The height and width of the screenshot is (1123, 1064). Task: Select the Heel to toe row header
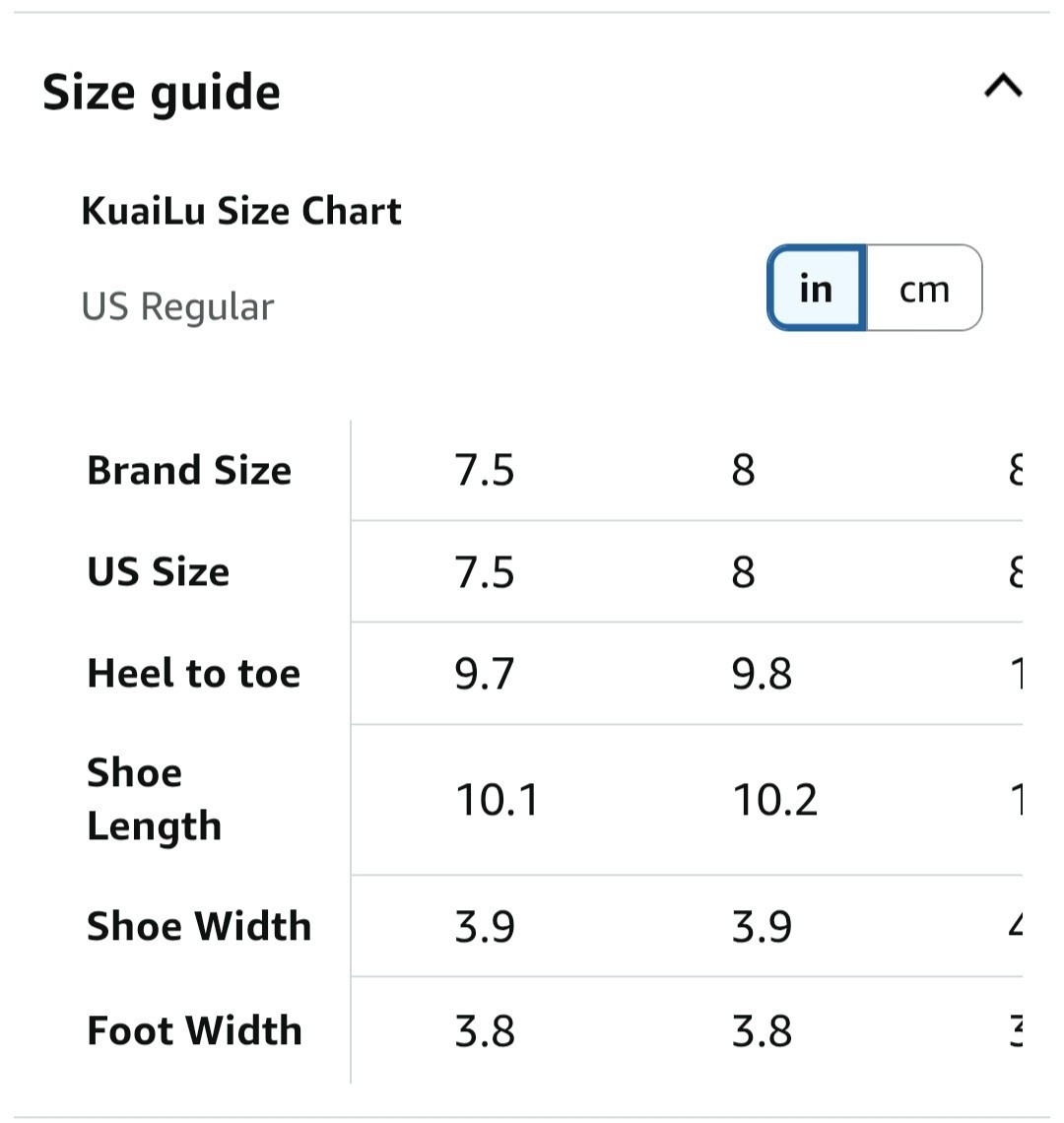click(x=194, y=674)
